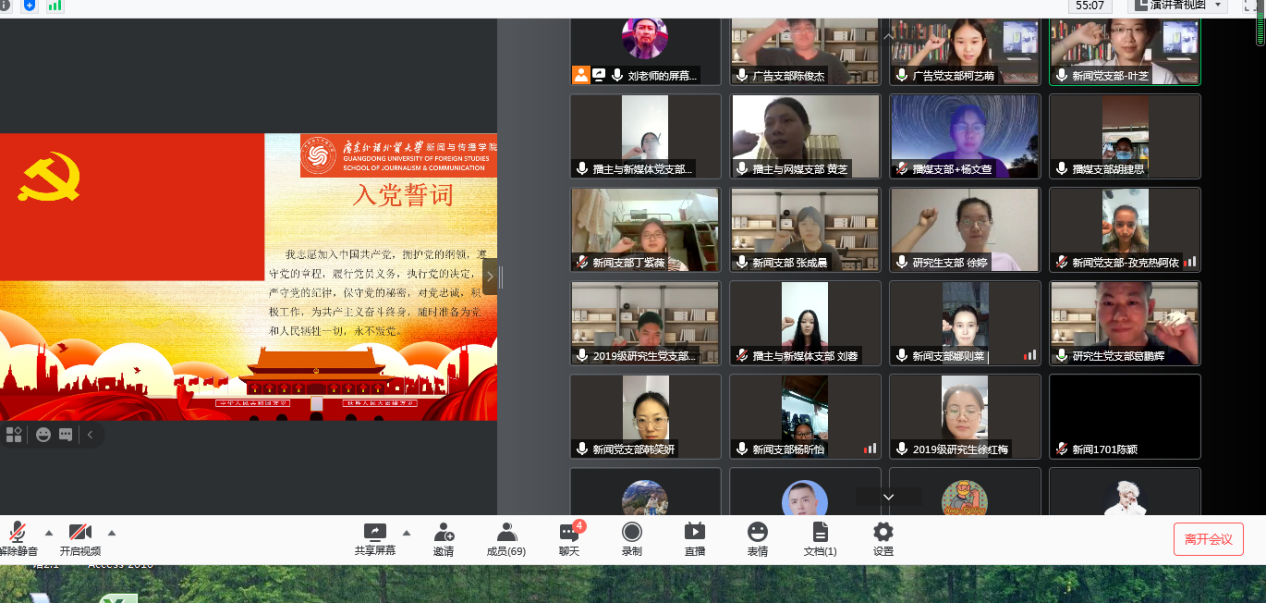Click the 离开会议 leave meeting button
The height and width of the screenshot is (603, 1266).
coord(1208,539)
